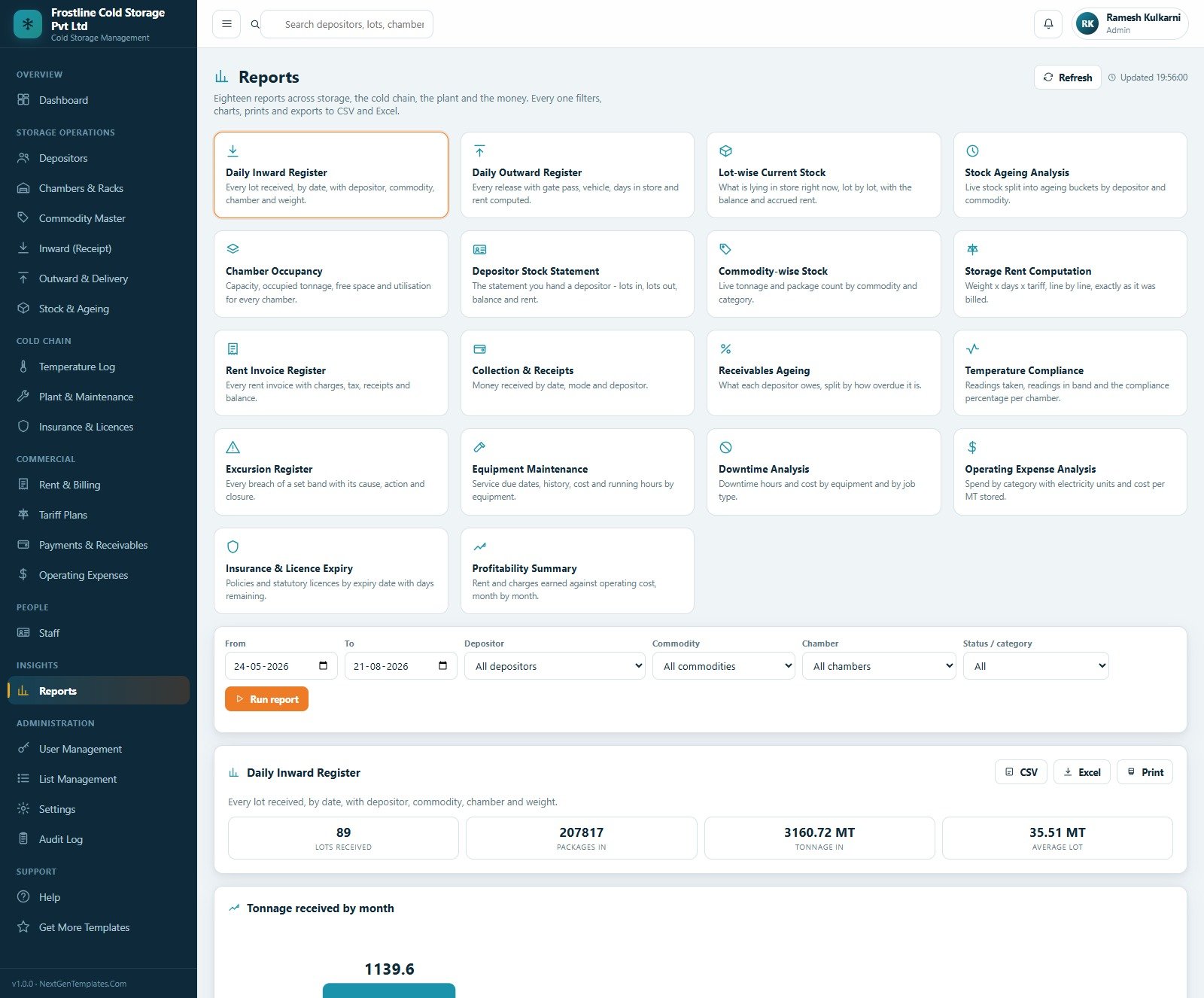Image resolution: width=1204 pixels, height=998 pixels.
Task: Open the Profitability Summary report card
Action: tap(577, 571)
